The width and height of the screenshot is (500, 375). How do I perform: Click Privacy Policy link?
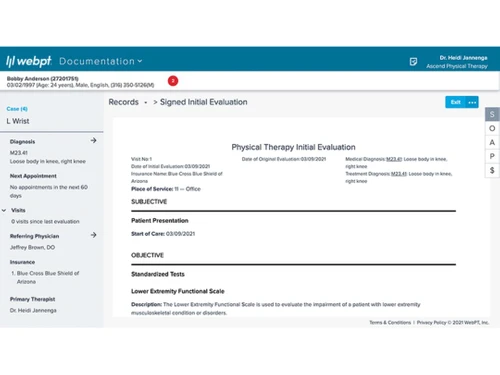tap(431, 322)
